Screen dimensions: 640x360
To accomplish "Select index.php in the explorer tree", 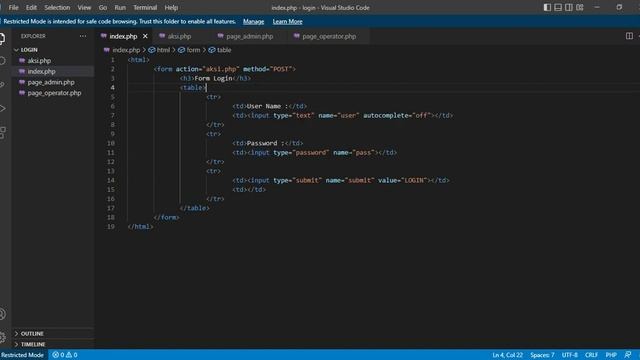I will click(53, 71).
